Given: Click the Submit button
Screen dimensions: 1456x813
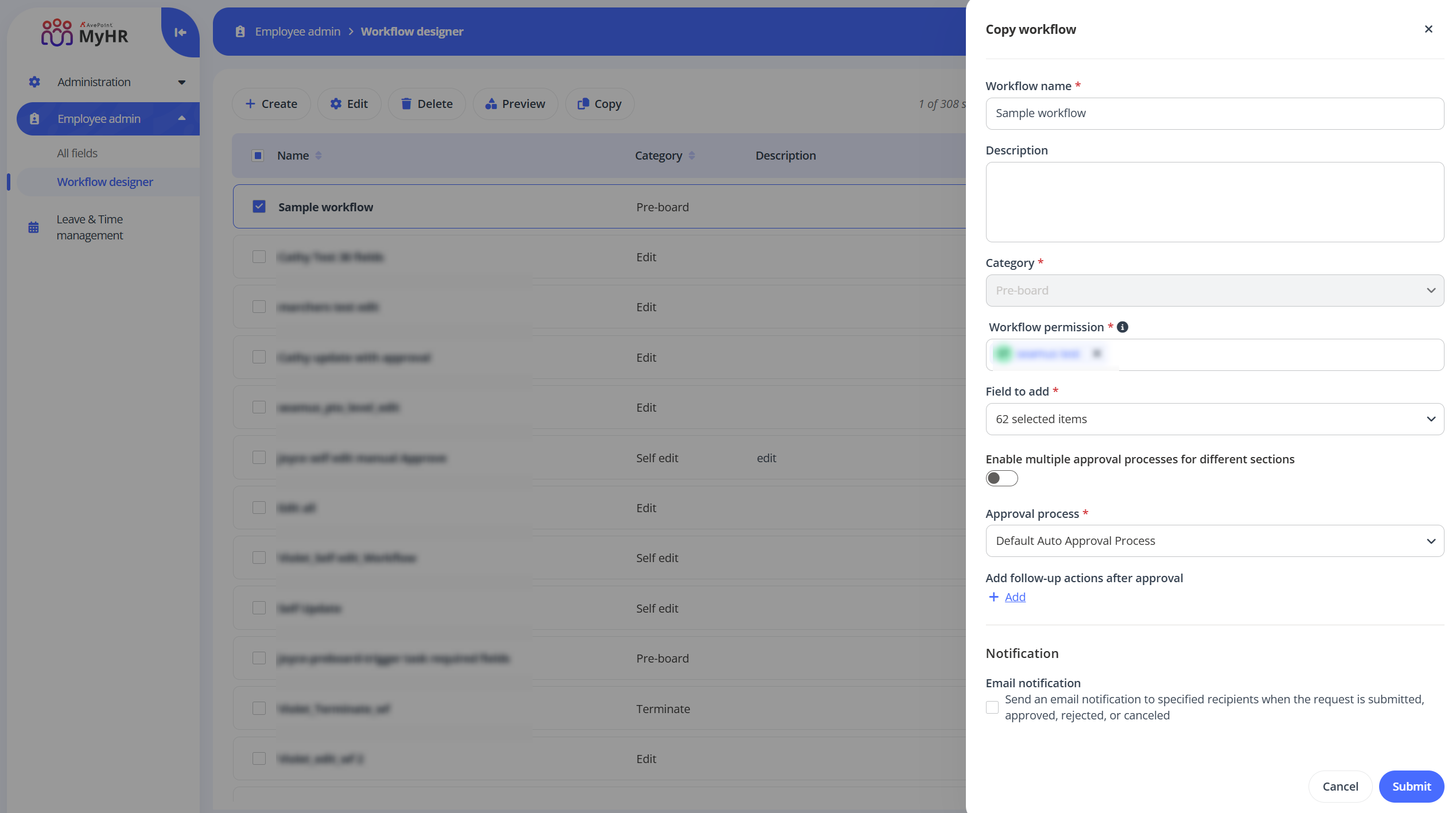Looking at the screenshot, I should (x=1411, y=786).
